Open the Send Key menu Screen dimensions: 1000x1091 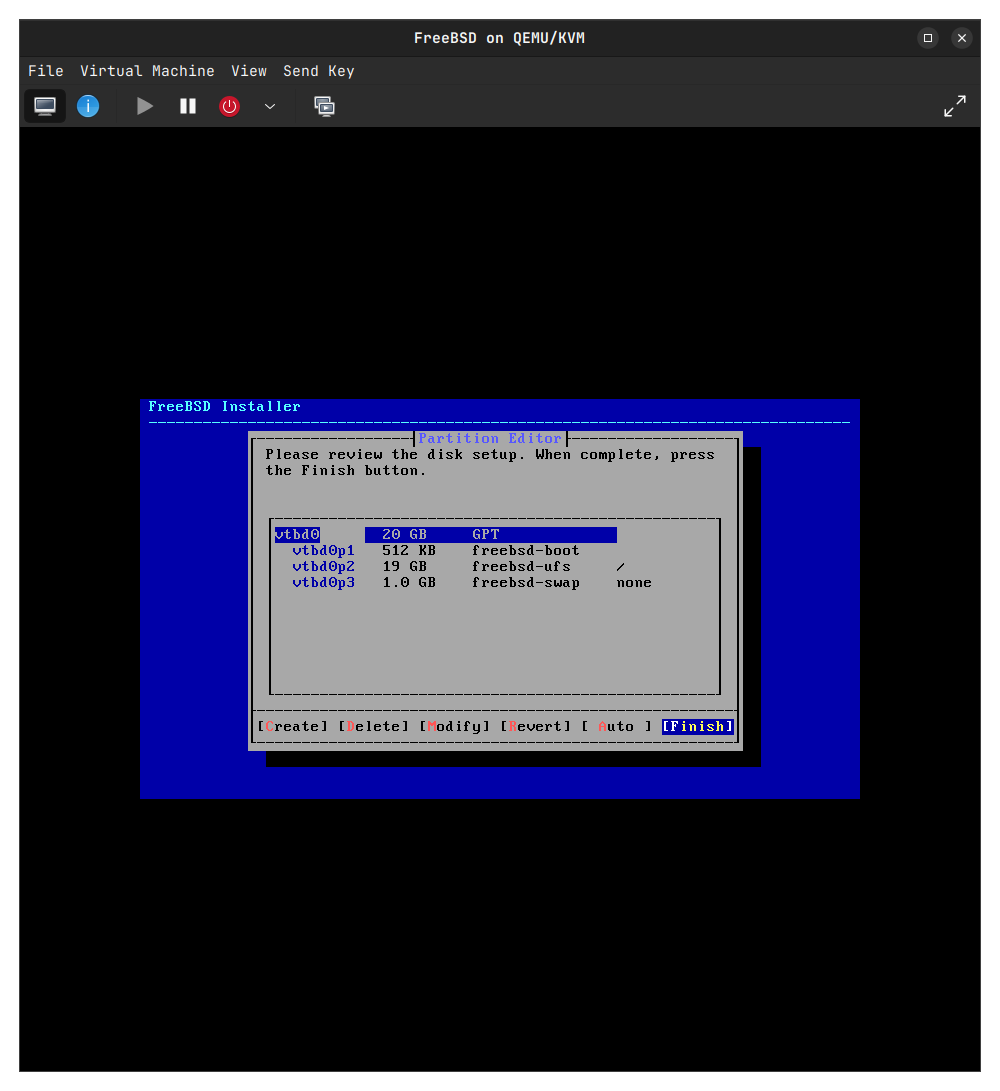point(319,71)
